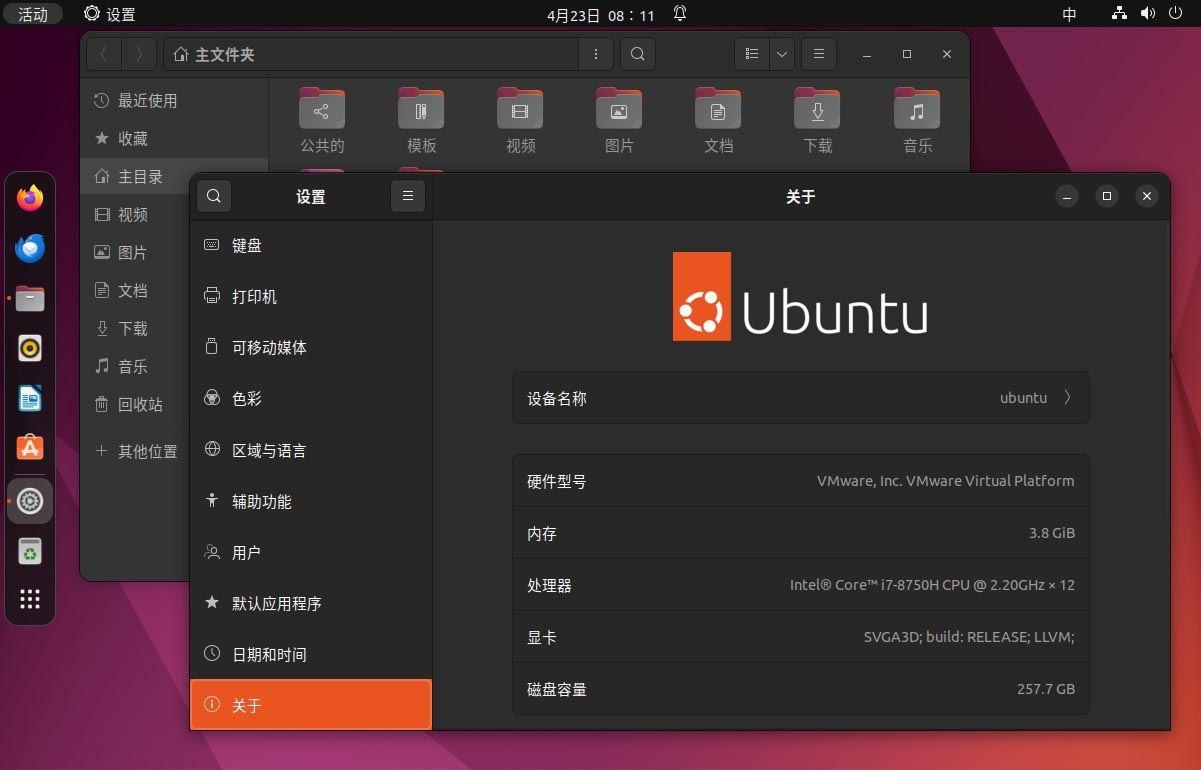Viewport: 1201px width, 770px height.
Task: Open the Settings hamburger menu
Action: pyautogui.click(x=407, y=197)
